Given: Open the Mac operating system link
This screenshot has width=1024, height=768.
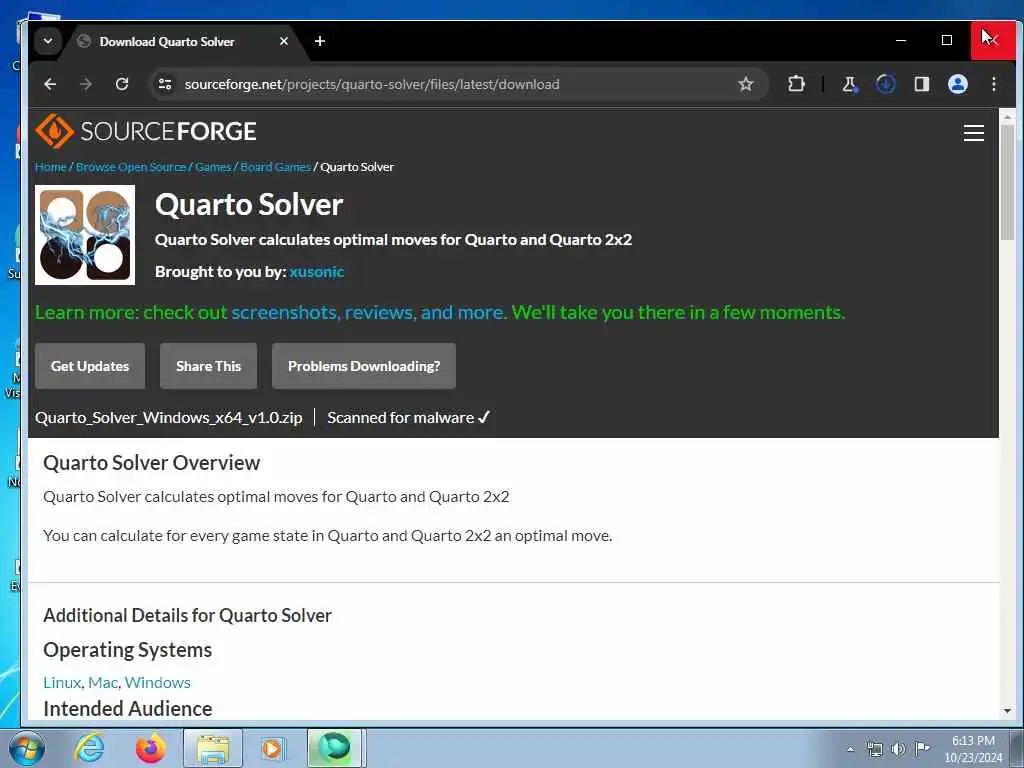Looking at the screenshot, I should pos(103,682).
